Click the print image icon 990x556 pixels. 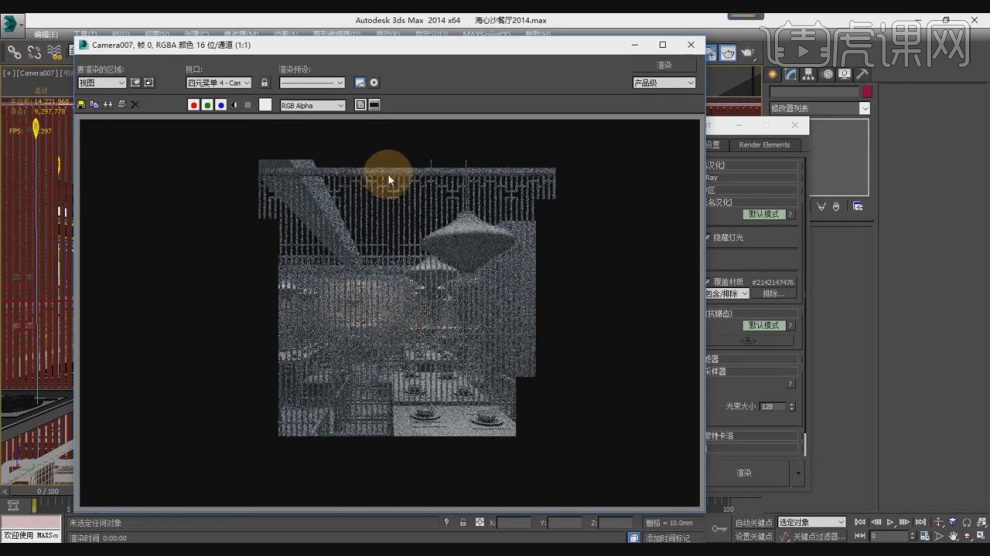point(121,104)
